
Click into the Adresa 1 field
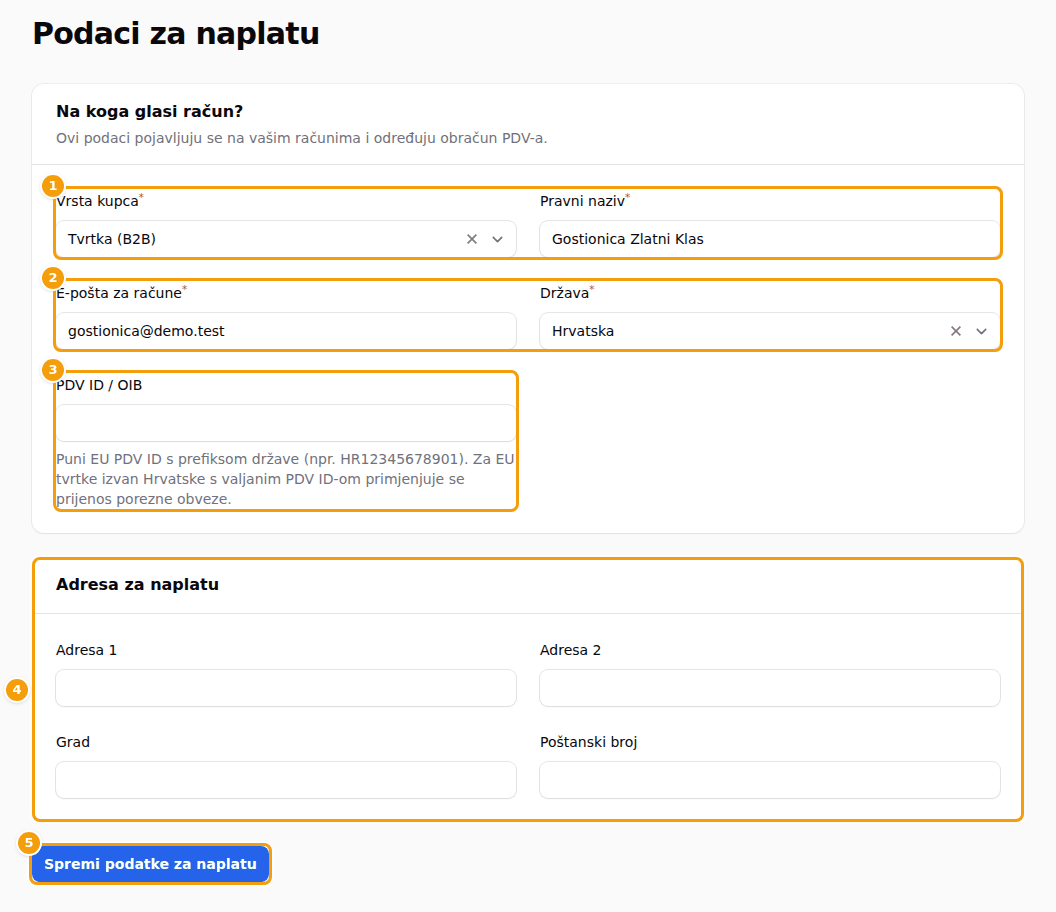(286, 688)
